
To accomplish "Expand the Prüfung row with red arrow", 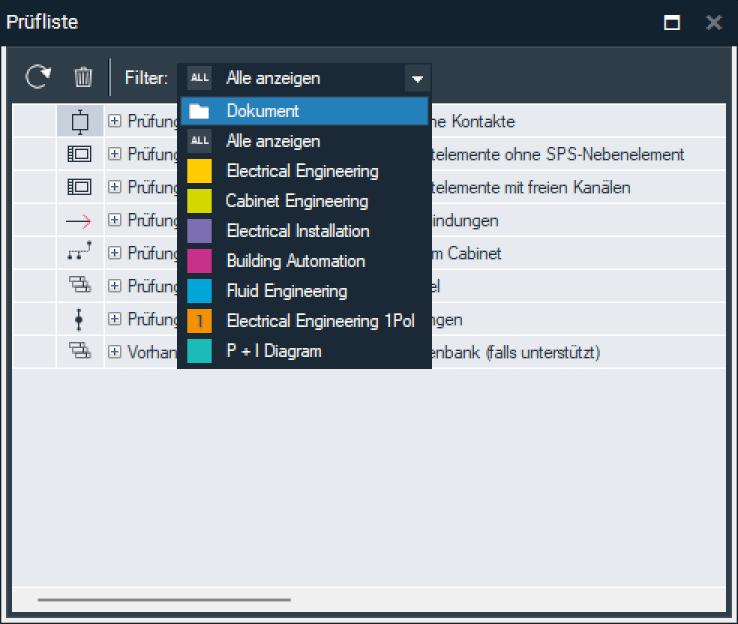I will [x=115, y=219].
